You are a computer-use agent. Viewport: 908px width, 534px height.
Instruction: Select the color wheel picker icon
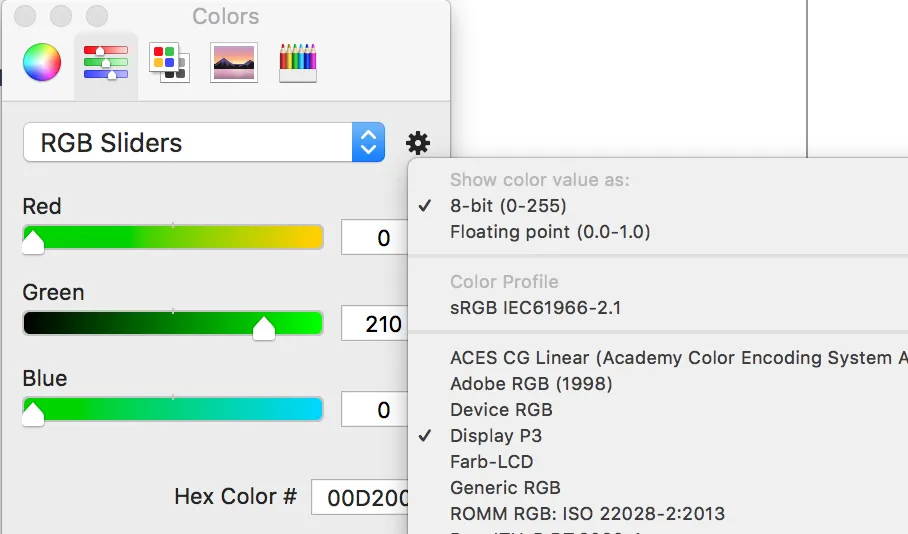[42, 62]
